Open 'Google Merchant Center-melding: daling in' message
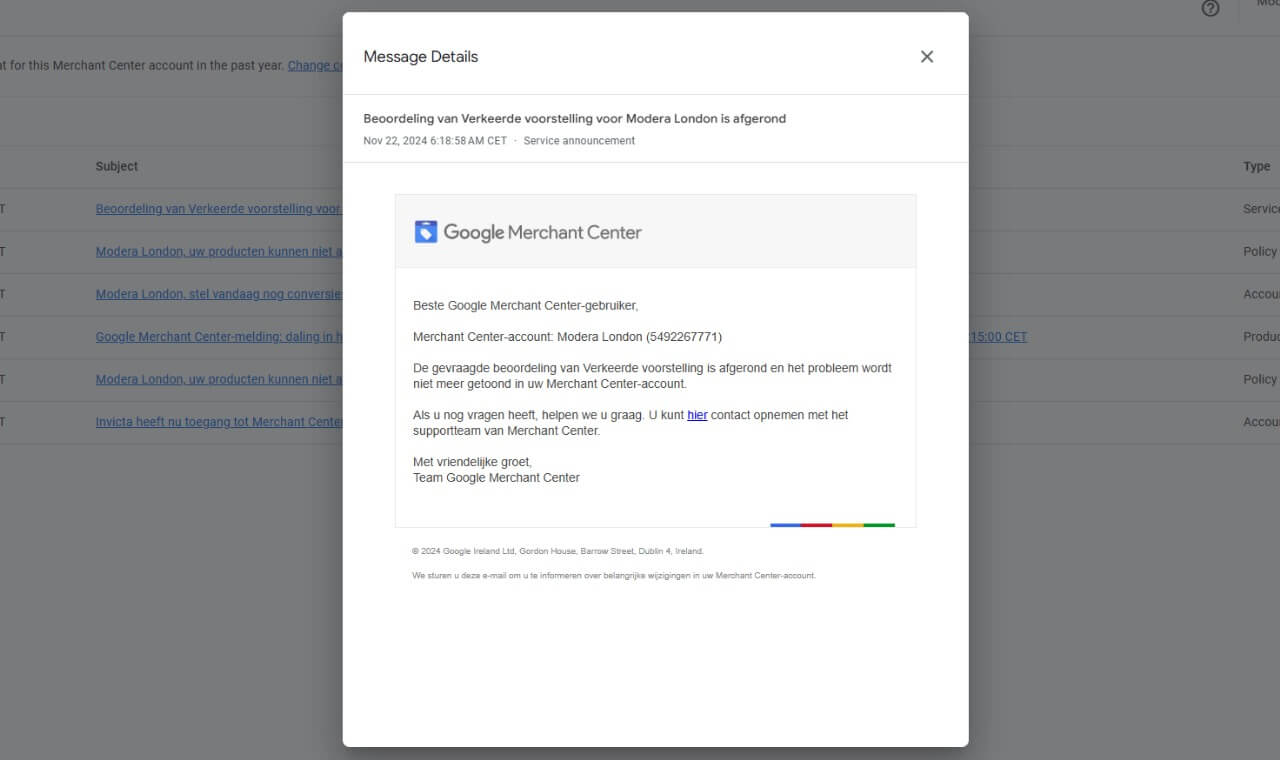1280x760 pixels. pyautogui.click(x=219, y=337)
